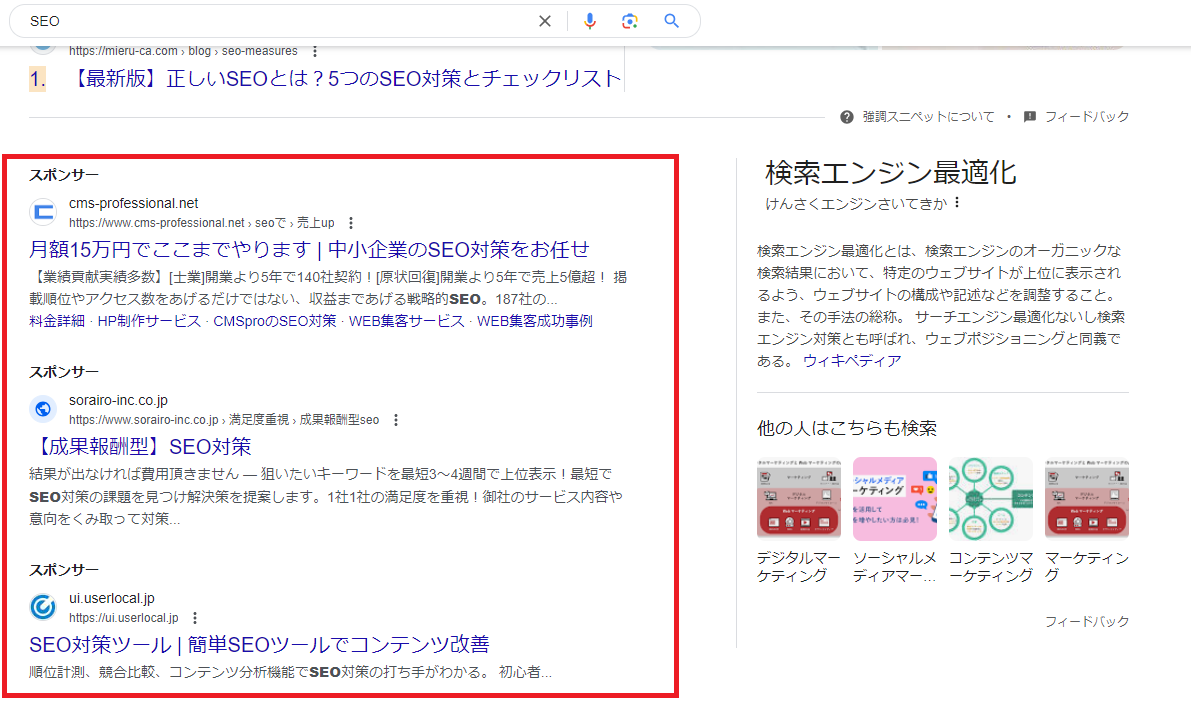Click the 強調スニペットについて help icon
The width and height of the screenshot is (1191, 711).
pos(847,117)
